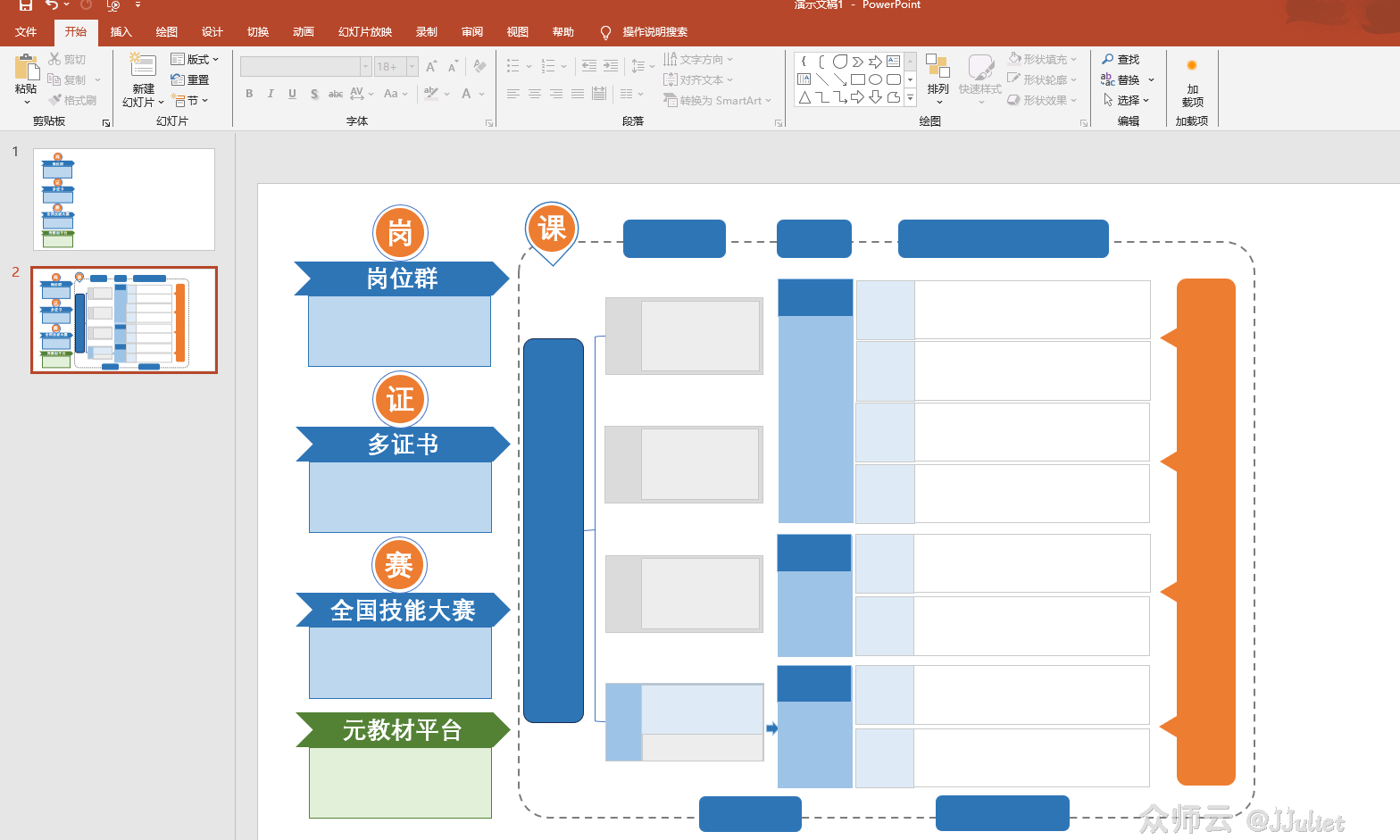Click Convert to SmartArt button
Image resolution: width=1400 pixels, height=840 pixels.
point(718,101)
